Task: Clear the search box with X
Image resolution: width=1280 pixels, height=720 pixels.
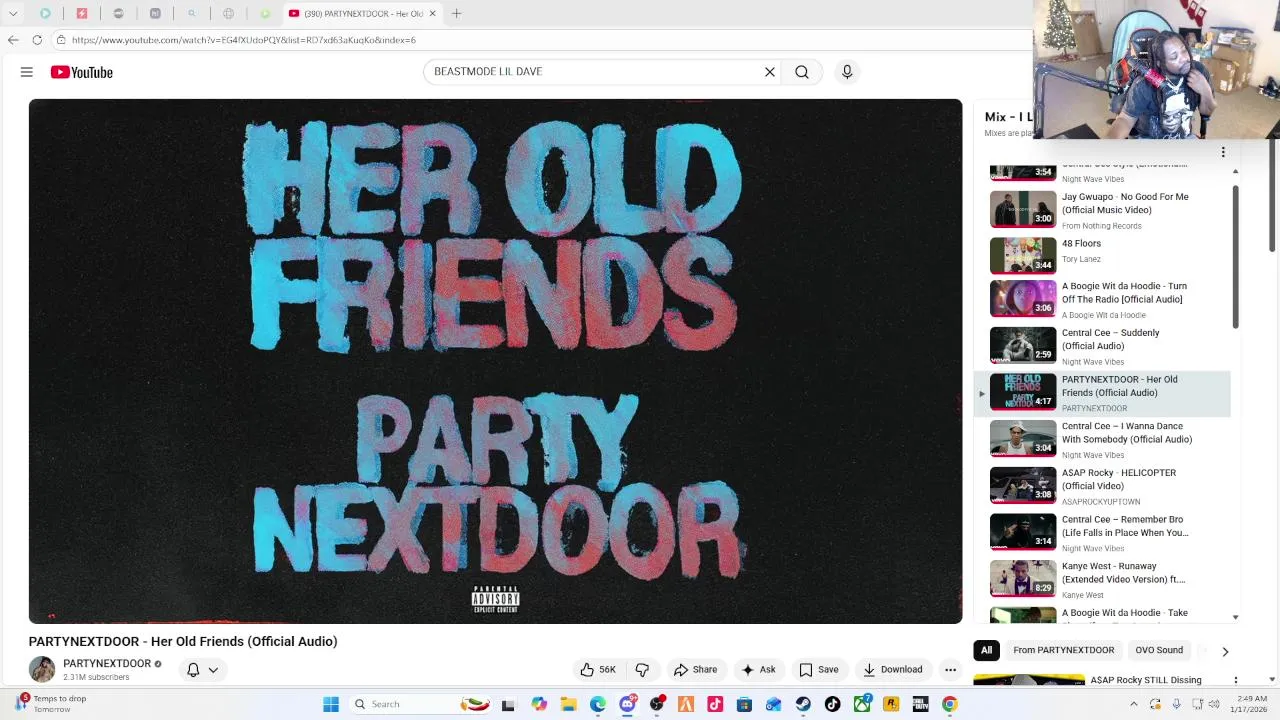Action: tap(770, 72)
